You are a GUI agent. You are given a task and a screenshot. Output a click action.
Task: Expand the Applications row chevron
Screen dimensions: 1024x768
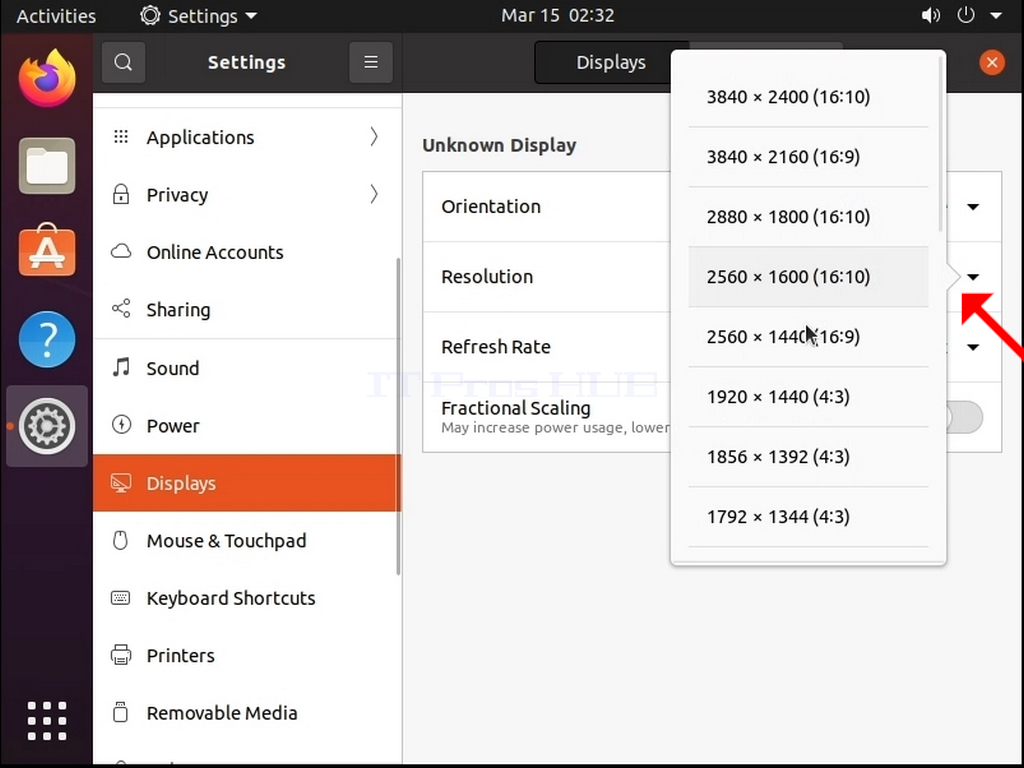coord(374,136)
